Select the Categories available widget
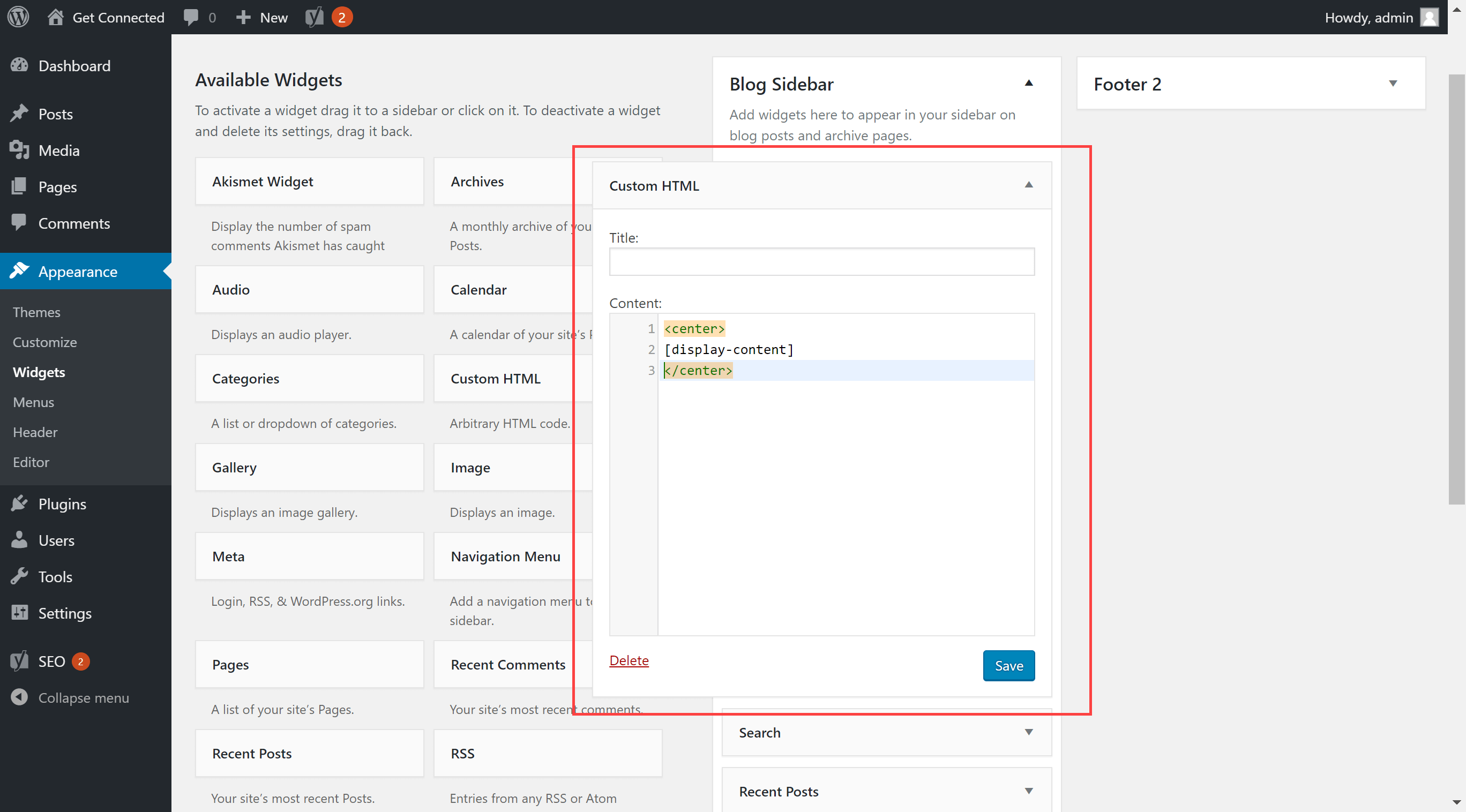Screen dimensions: 1466x812 tap(310, 378)
